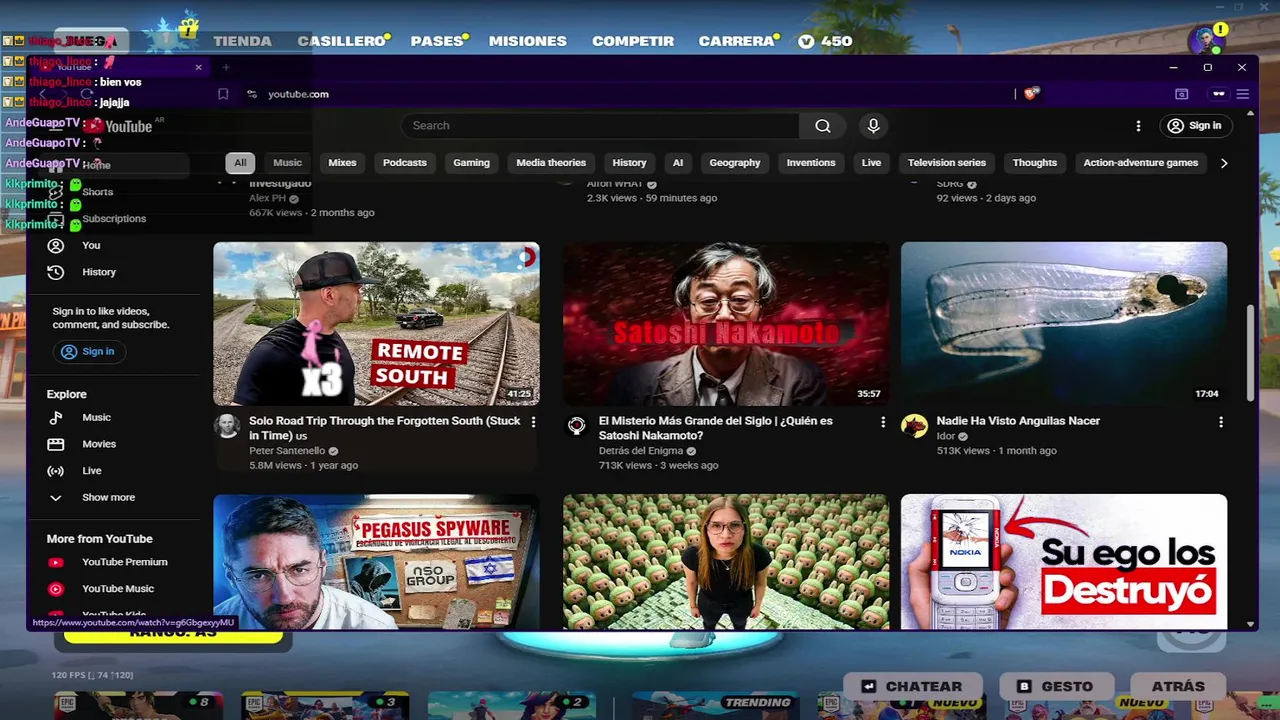The height and width of the screenshot is (720, 1280).
Task: Open Nokia Su ego los Destruyó thumbnail
Action: (x=1064, y=562)
